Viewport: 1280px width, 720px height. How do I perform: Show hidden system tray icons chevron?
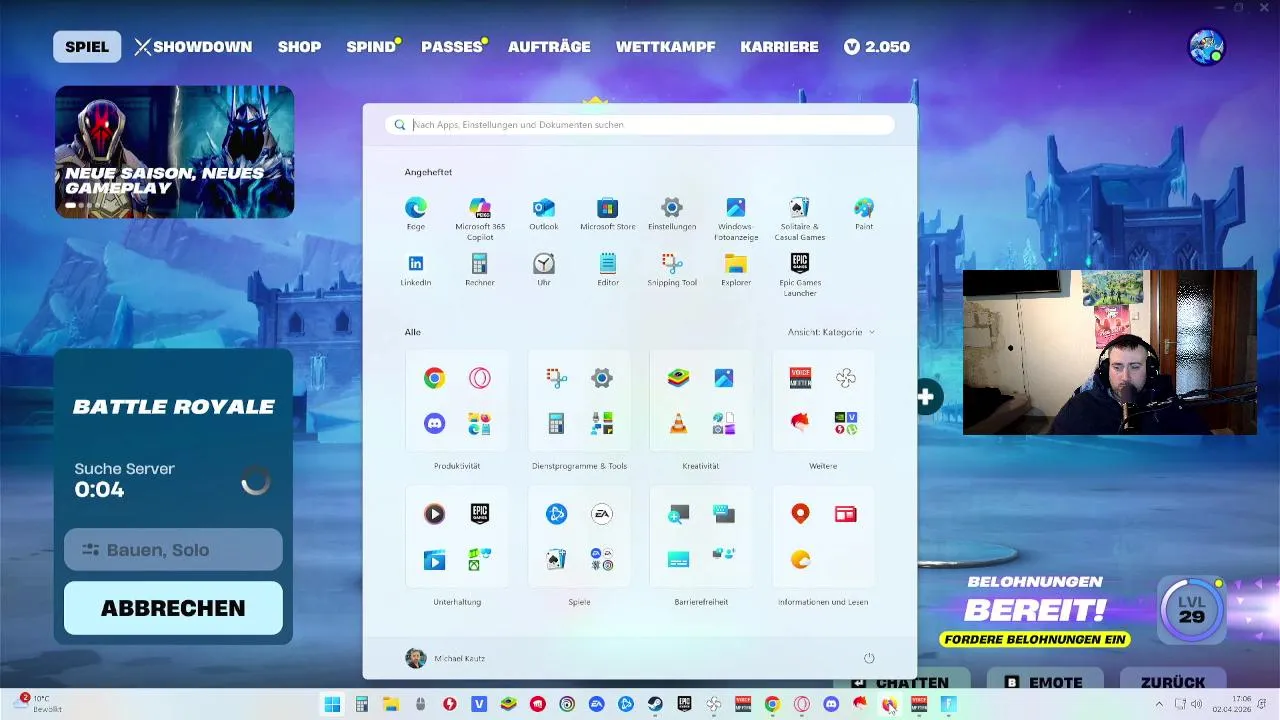pos(1160,705)
